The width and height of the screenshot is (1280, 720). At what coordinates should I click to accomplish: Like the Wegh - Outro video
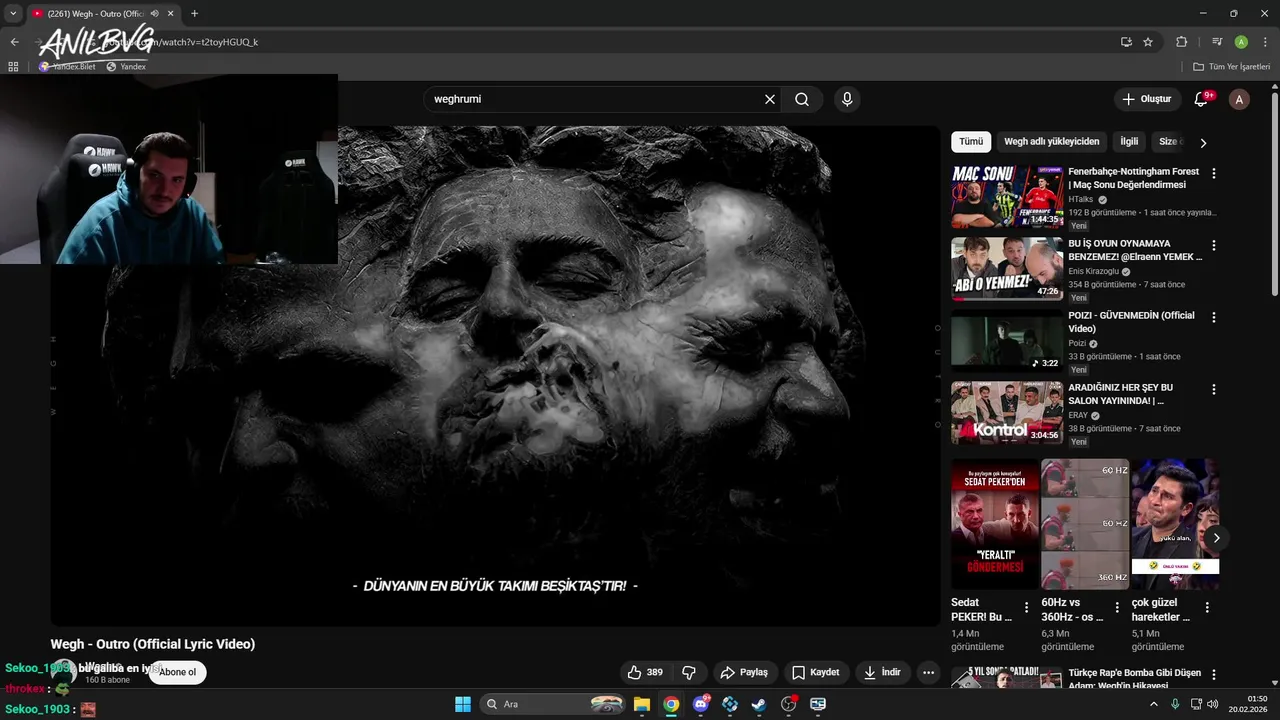click(645, 673)
